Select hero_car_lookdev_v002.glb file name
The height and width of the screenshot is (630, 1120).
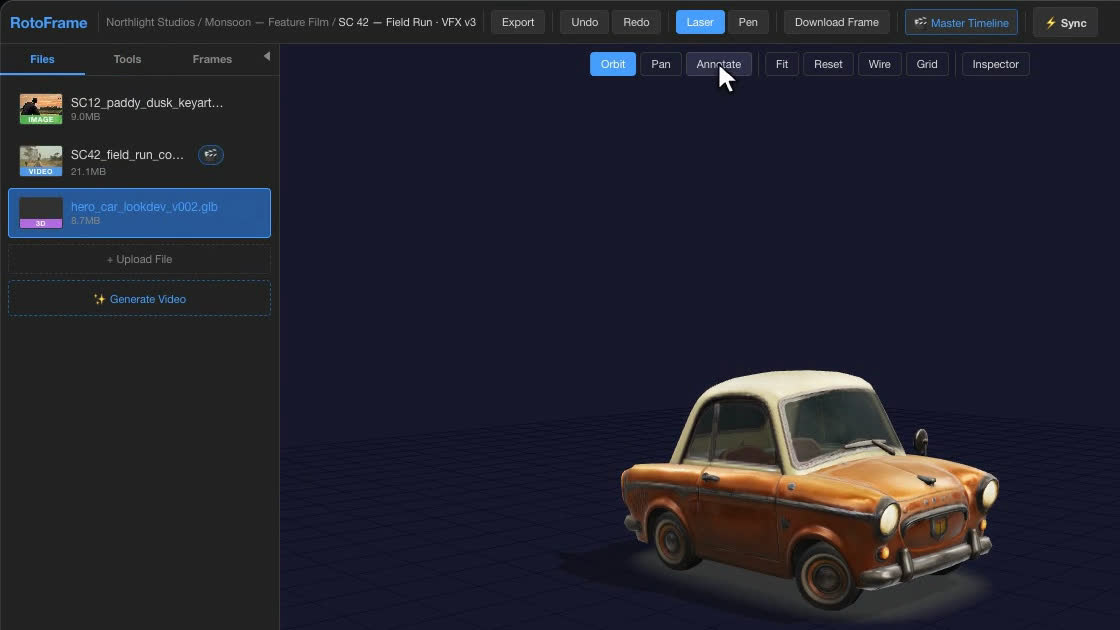coord(144,206)
